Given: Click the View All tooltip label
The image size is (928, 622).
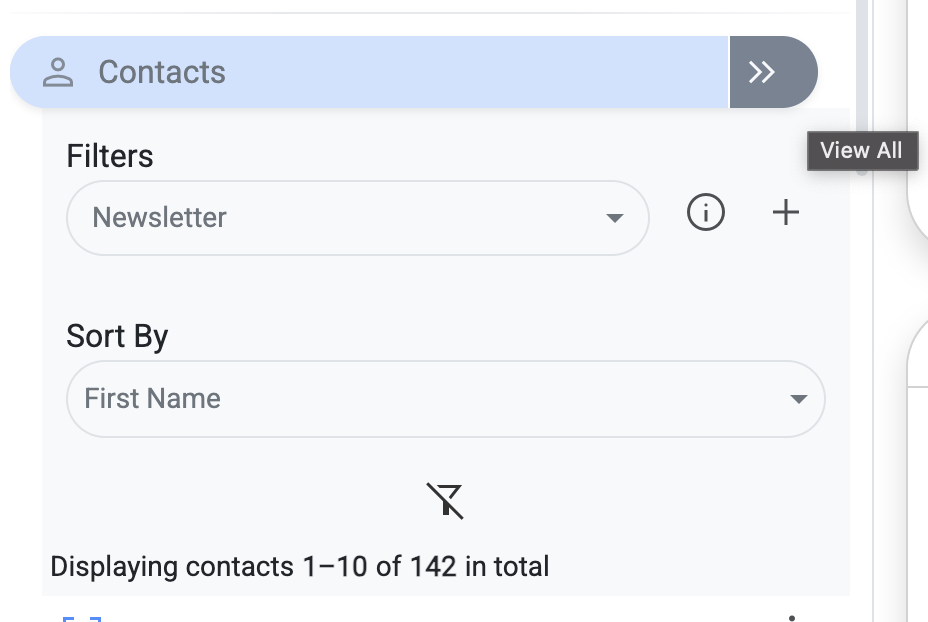Looking at the screenshot, I should click(861, 151).
